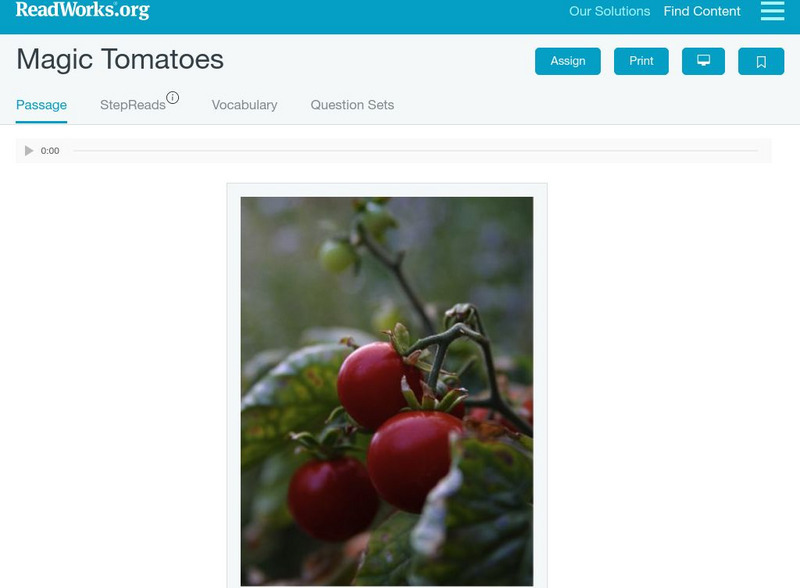Switch to the Question Sets tab
This screenshot has height=588, width=800.
[x=352, y=105]
